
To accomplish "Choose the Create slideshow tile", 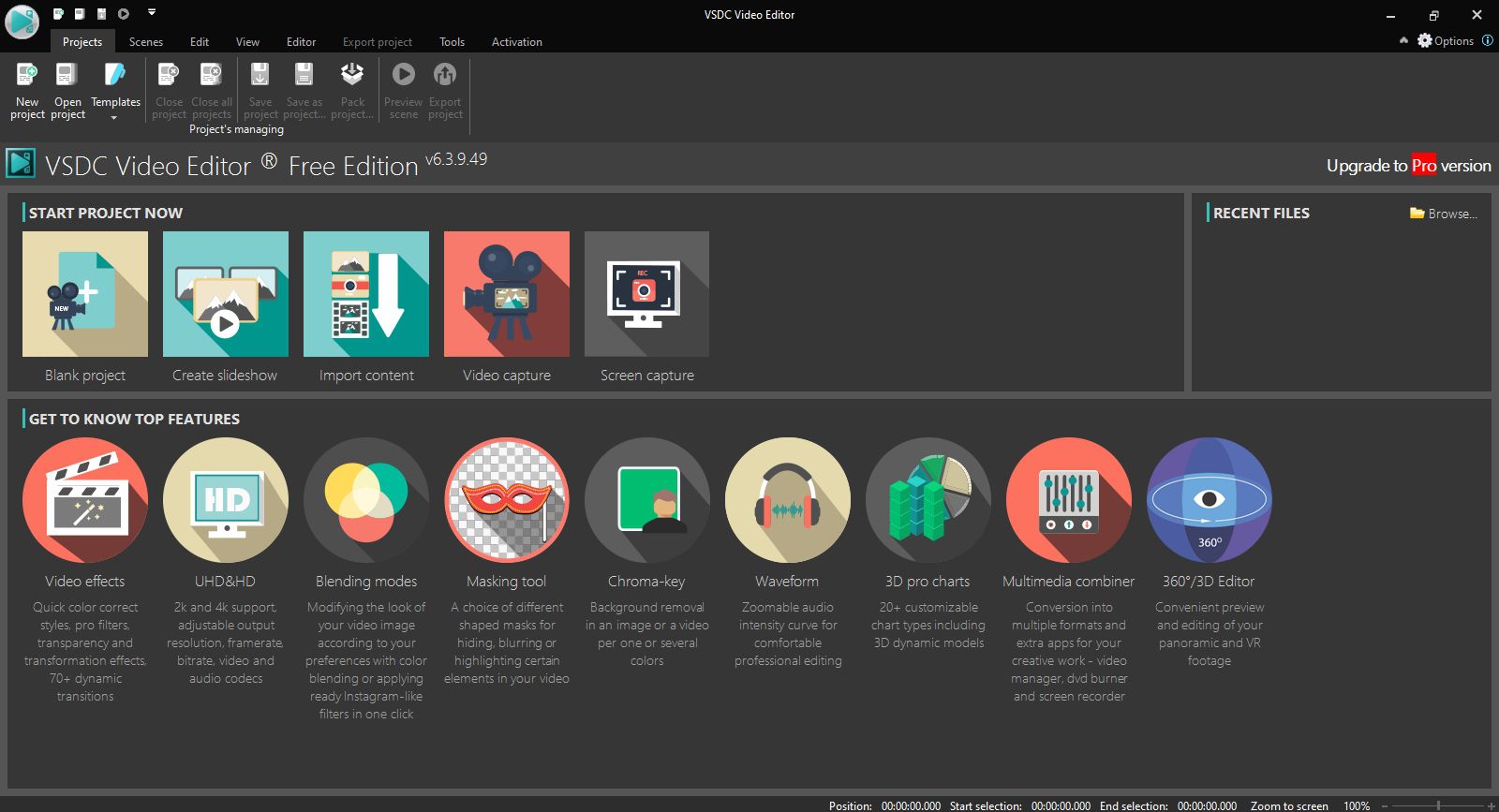I will (226, 294).
